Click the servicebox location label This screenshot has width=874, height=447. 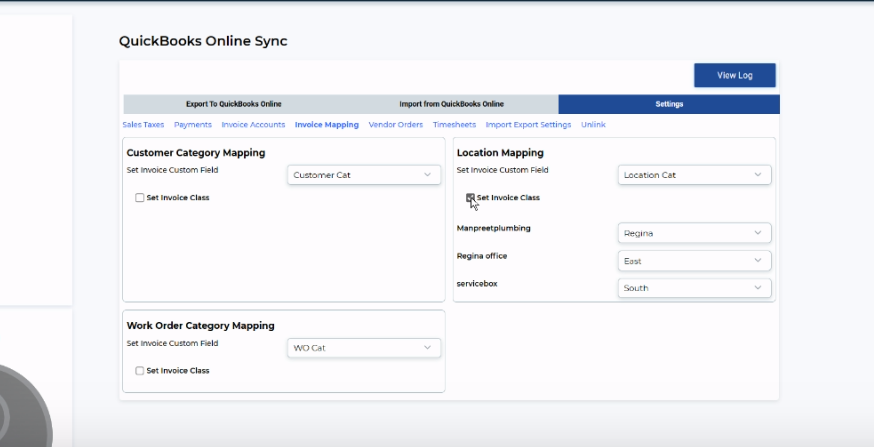pos(477,284)
